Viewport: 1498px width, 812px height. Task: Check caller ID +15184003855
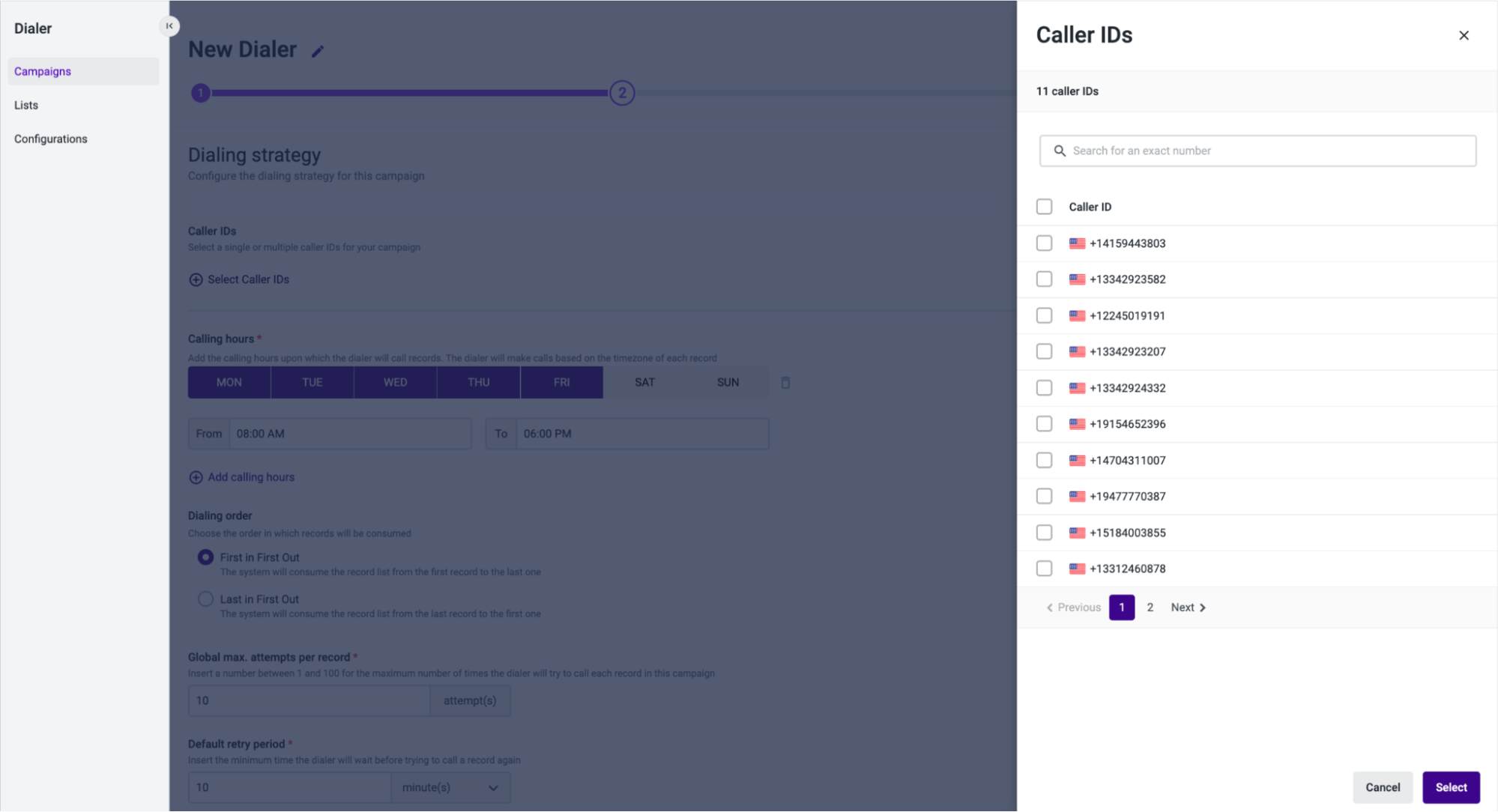1044,533
